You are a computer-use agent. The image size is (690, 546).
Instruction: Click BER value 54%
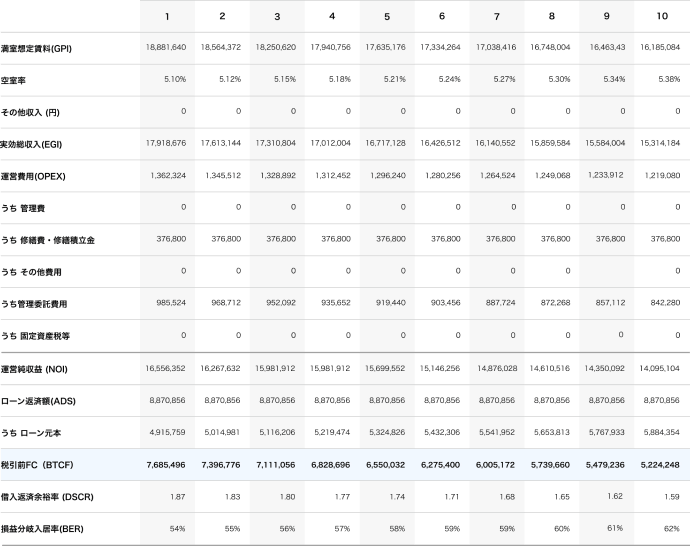(x=177, y=529)
